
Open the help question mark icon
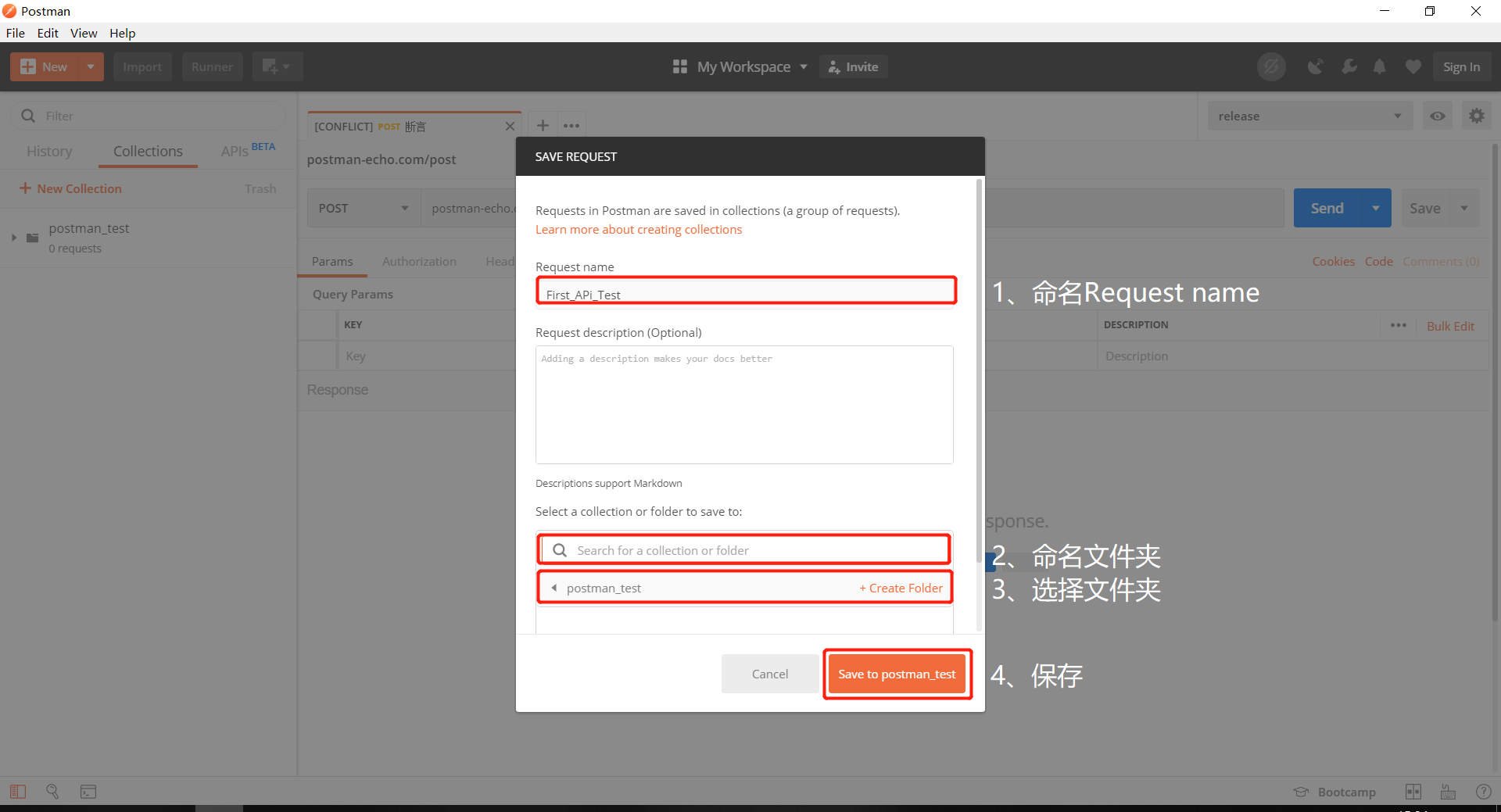[x=1483, y=792]
